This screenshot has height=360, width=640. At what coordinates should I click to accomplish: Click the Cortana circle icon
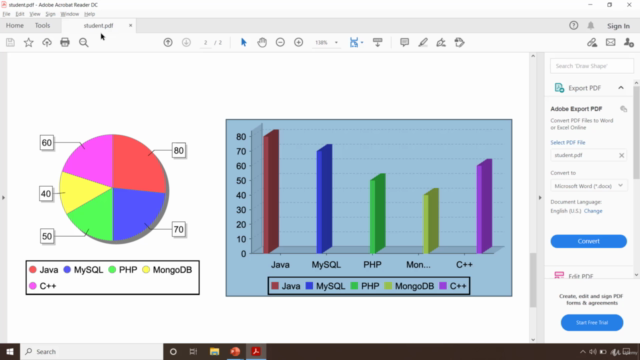point(173,351)
